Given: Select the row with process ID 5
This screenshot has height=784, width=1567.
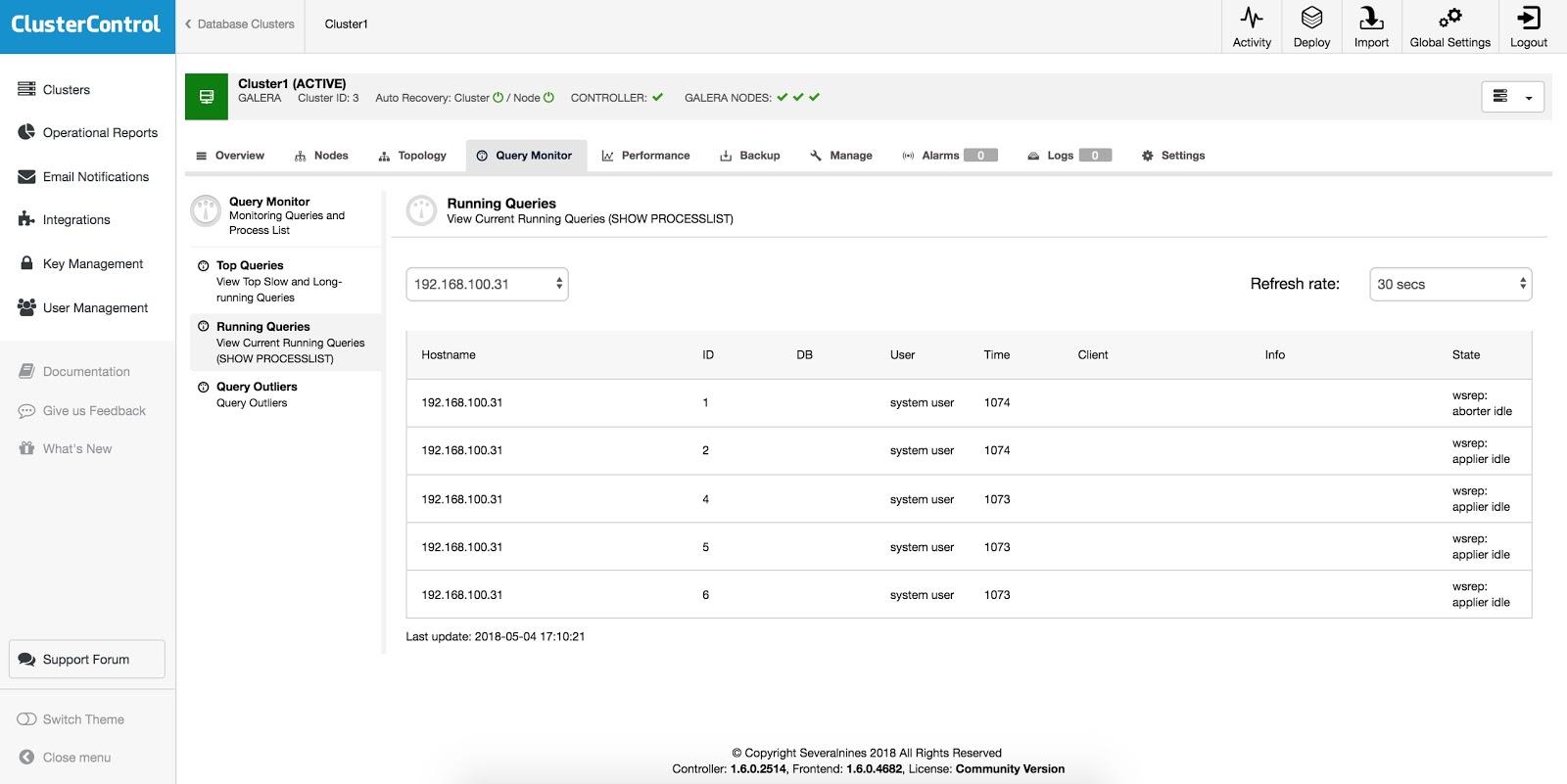Looking at the screenshot, I should tap(969, 547).
